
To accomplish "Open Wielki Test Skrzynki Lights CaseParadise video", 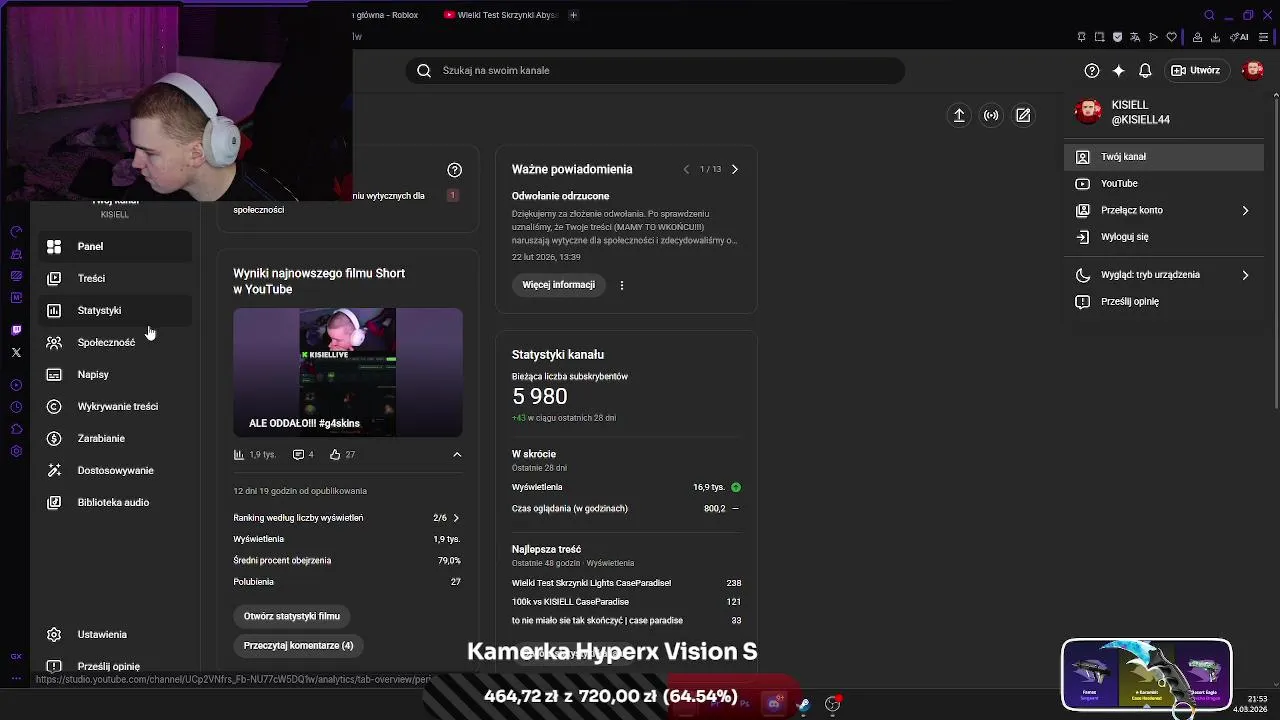I will pyautogui.click(x=591, y=583).
